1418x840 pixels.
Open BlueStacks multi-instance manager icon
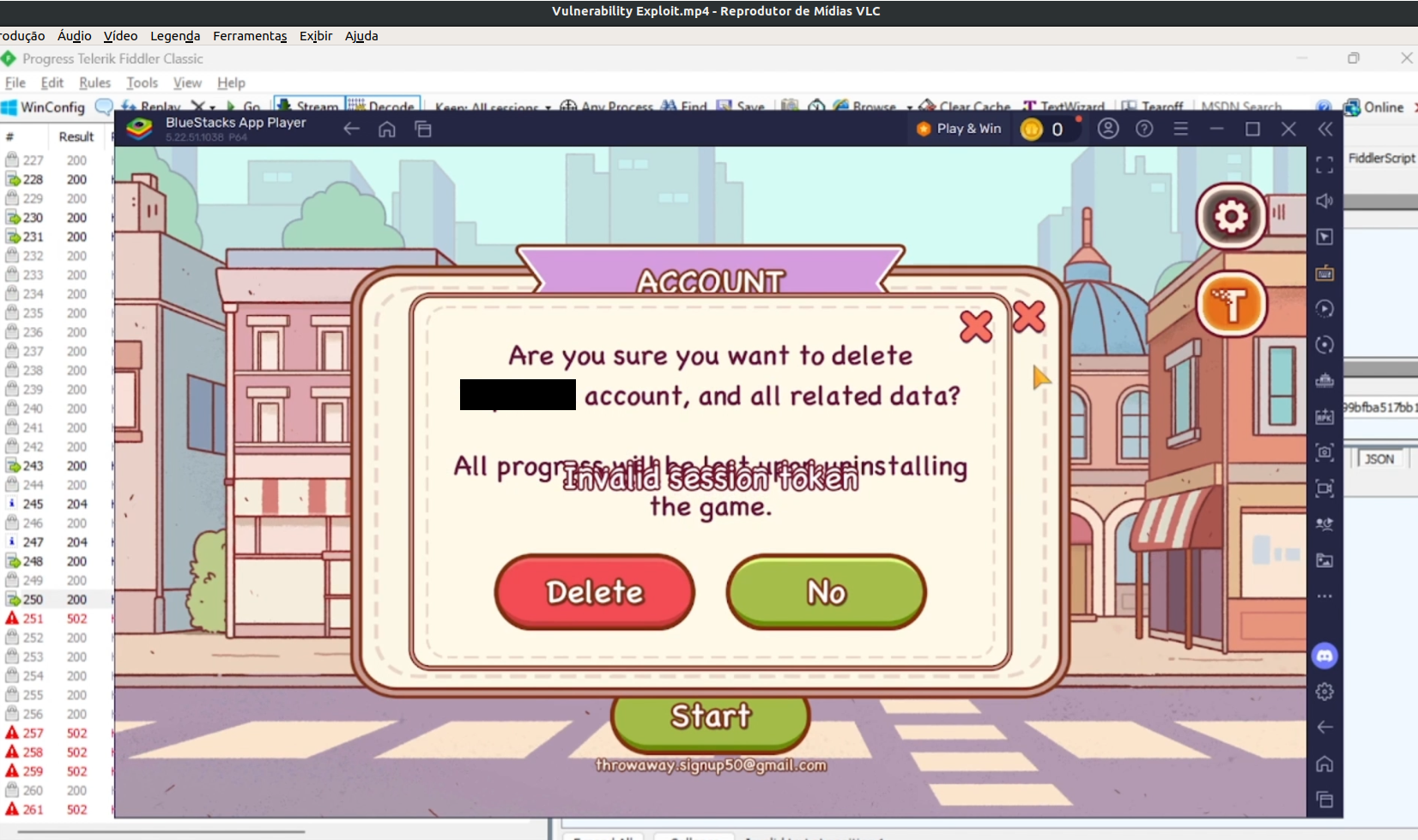[x=1324, y=380]
